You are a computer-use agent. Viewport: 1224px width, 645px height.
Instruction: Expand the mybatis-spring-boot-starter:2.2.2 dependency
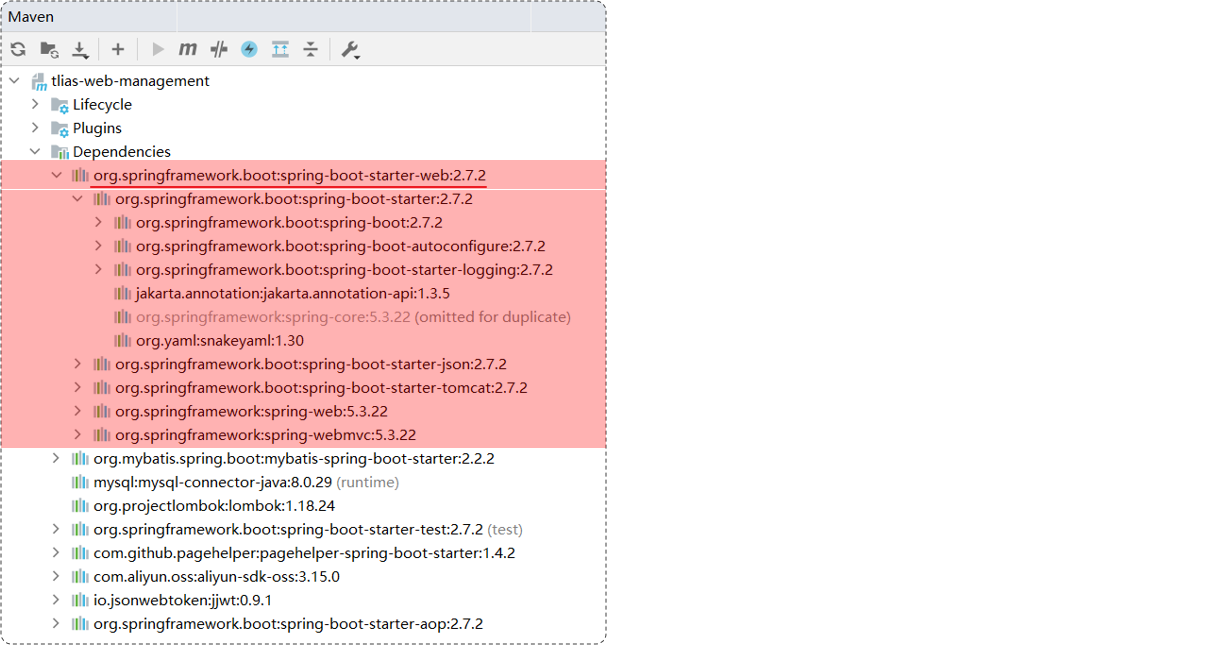(56, 459)
